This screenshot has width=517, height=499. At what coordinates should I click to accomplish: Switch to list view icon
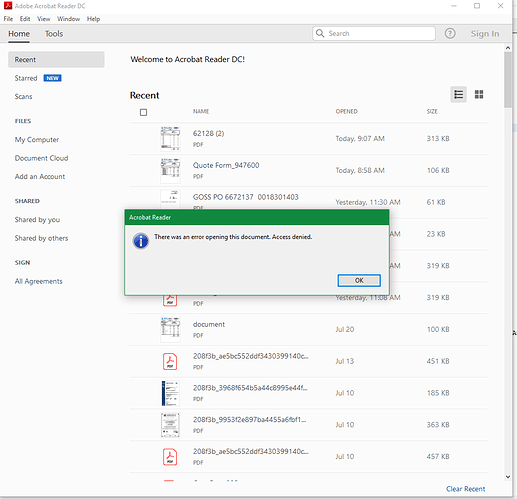pyautogui.click(x=458, y=95)
